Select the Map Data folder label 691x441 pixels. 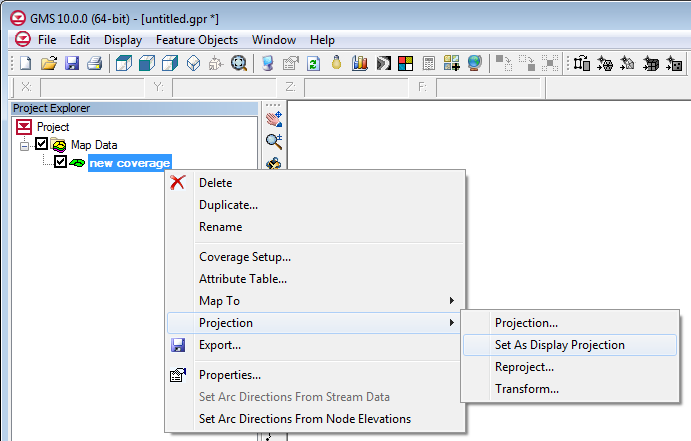pos(94,145)
